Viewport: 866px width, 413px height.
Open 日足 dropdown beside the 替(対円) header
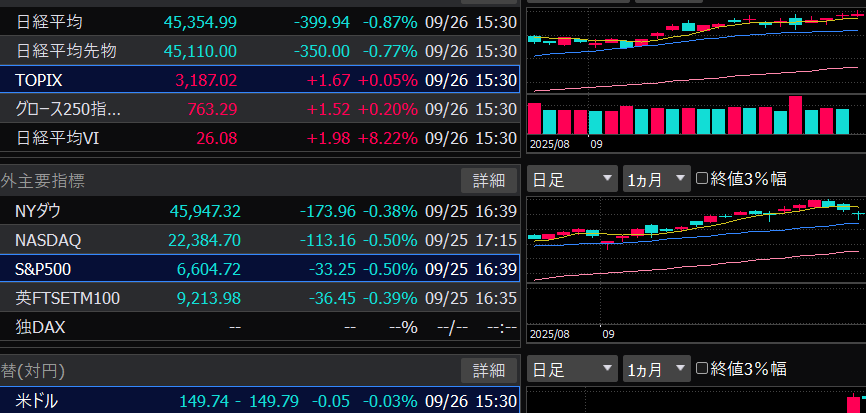pos(572,369)
